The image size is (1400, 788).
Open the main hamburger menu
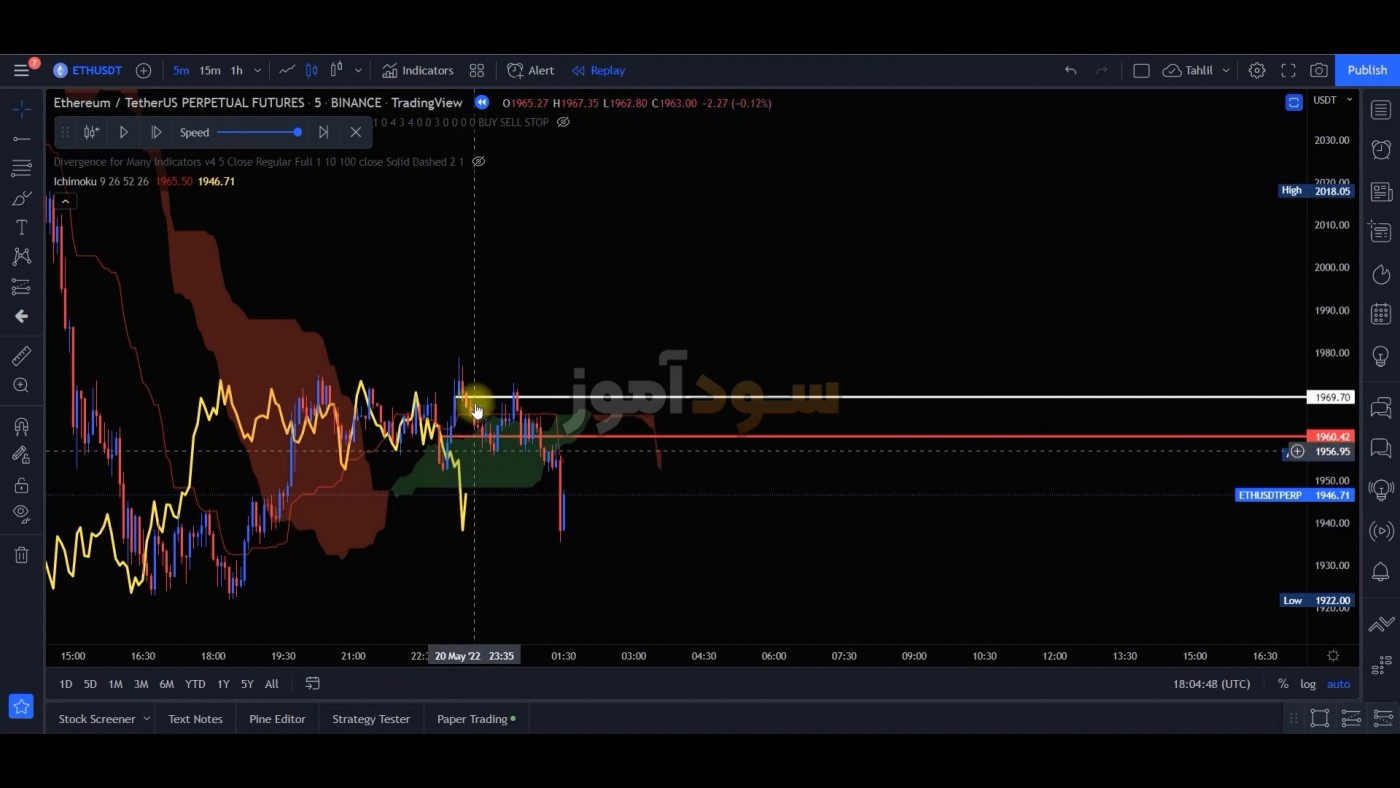21,70
